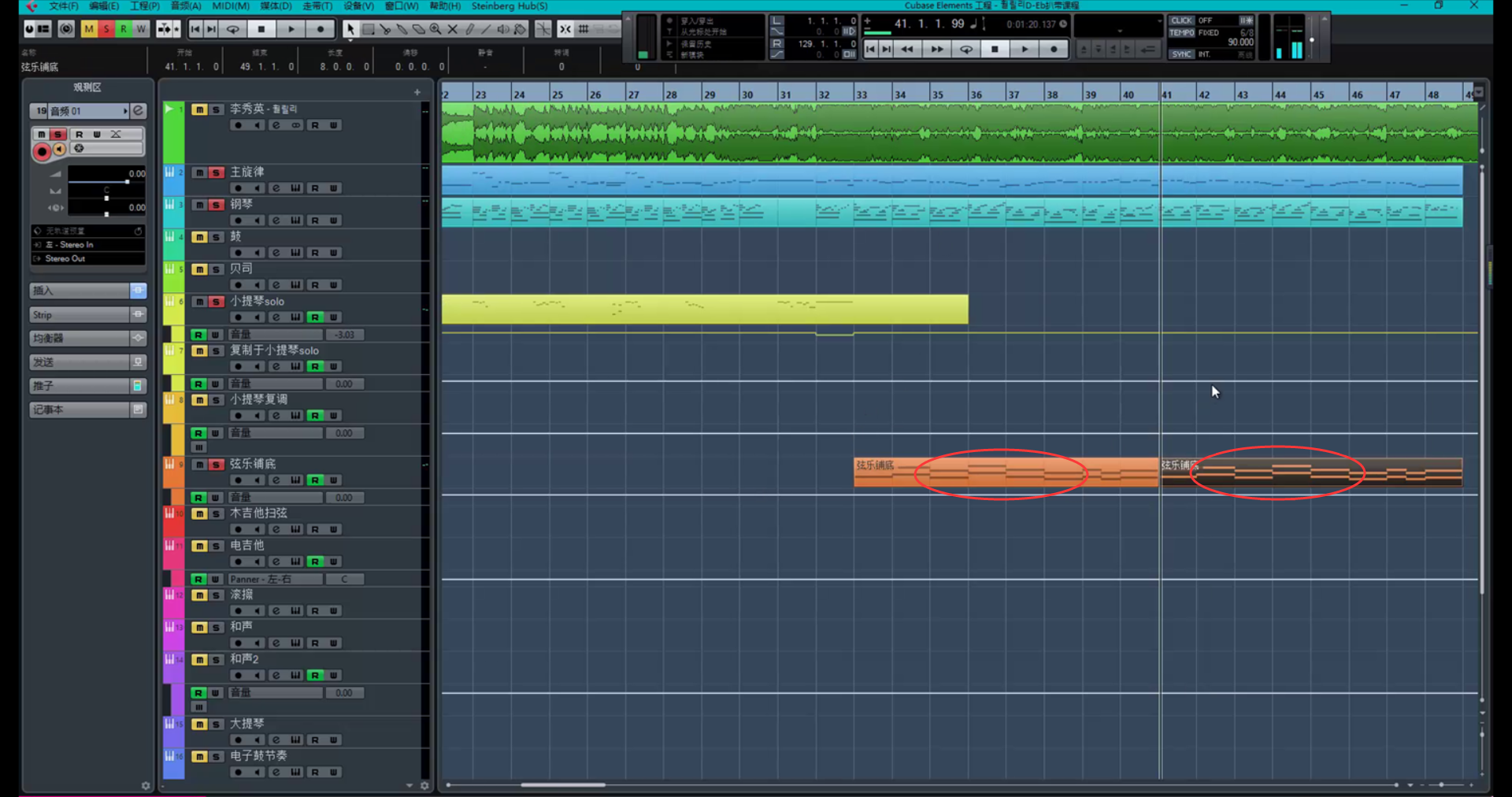This screenshot has width=1512, height=797.
Task: Select the Split scissors tool
Action: pos(385,29)
